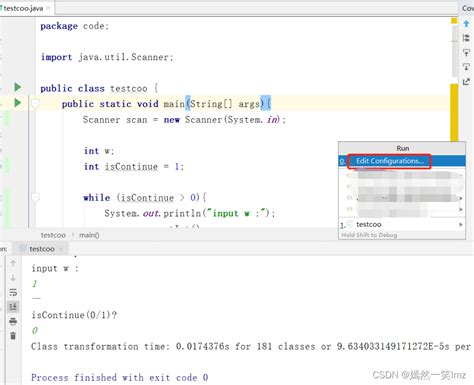Clear console output with trash icon
The image size is (474, 385).
coord(13,336)
